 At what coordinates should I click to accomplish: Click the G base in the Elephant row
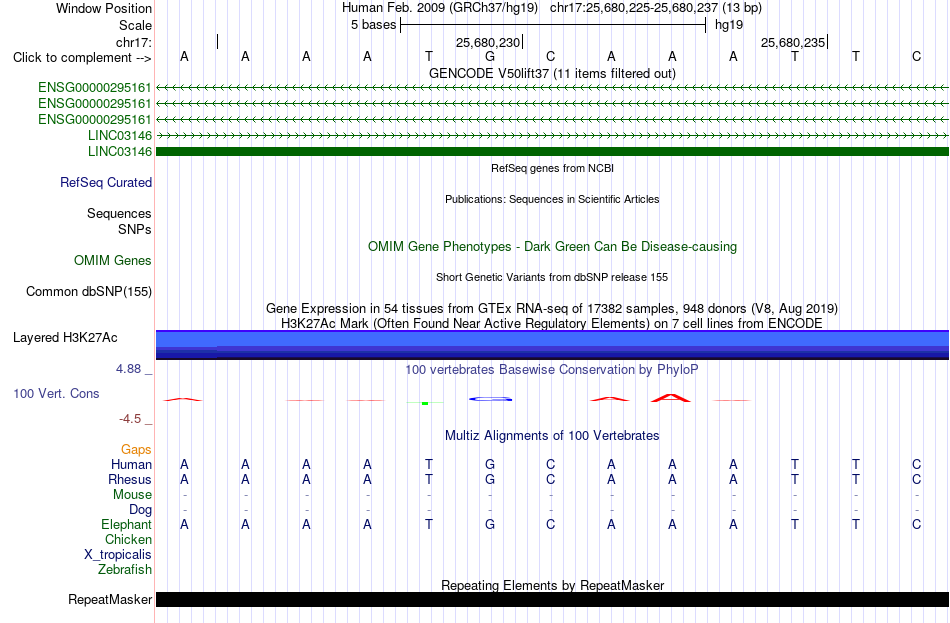point(490,524)
